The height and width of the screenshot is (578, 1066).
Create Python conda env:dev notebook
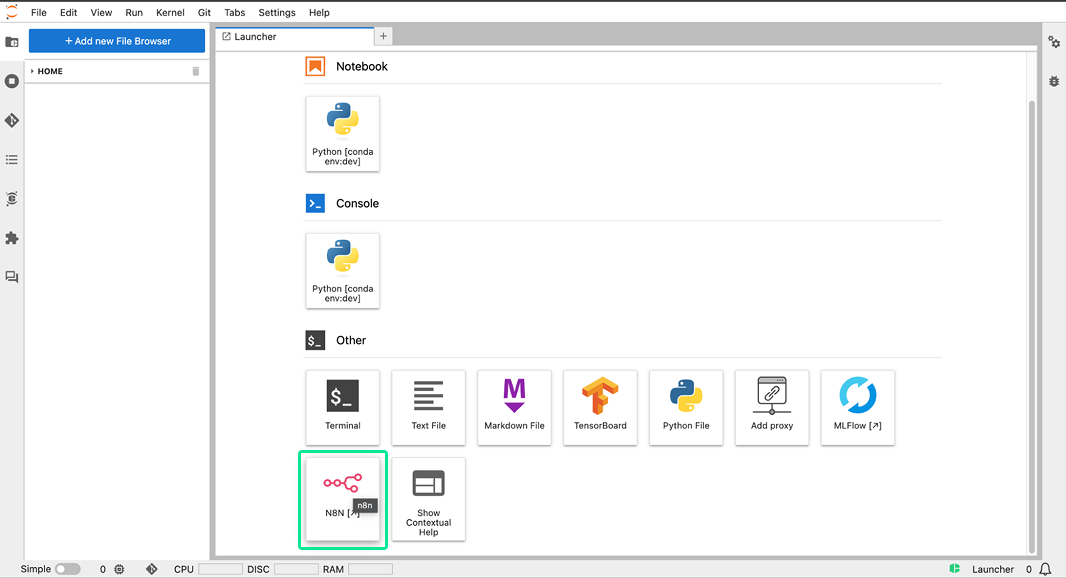coord(342,134)
